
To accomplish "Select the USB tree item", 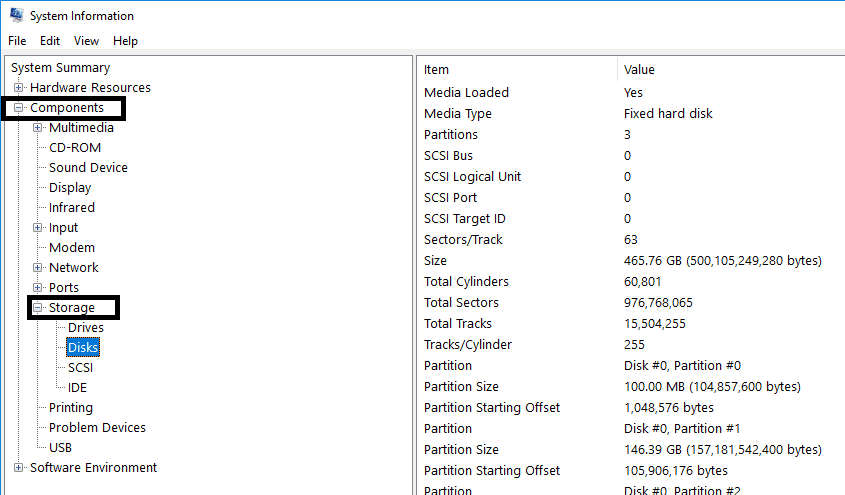I will point(60,448).
